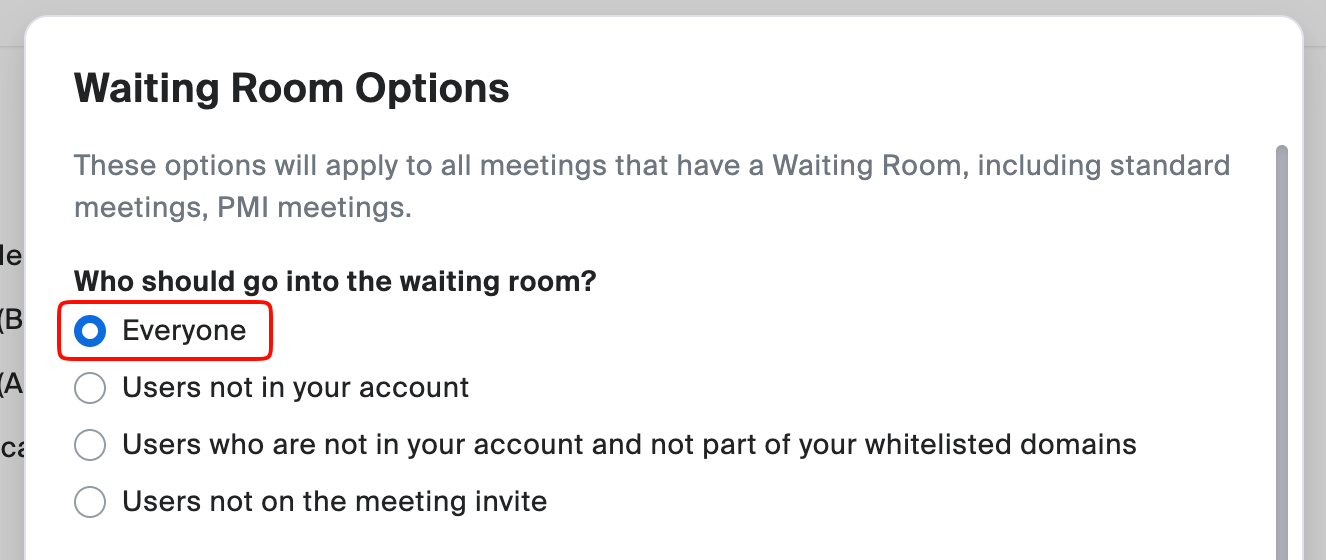This screenshot has height=560, width=1326.
Task: Click the Waiting Room Options heading
Action: [291, 89]
